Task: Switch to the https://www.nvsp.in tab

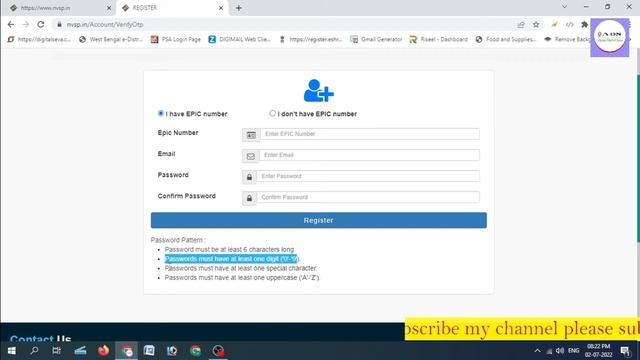Action: click(x=57, y=8)
